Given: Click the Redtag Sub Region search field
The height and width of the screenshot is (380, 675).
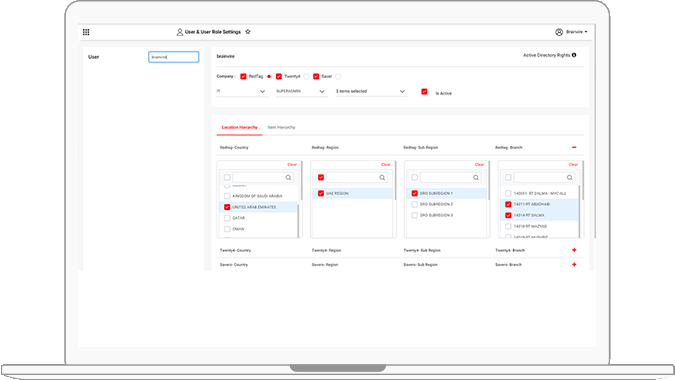Looking at the screenshot, I should click(x=451, y=177).
